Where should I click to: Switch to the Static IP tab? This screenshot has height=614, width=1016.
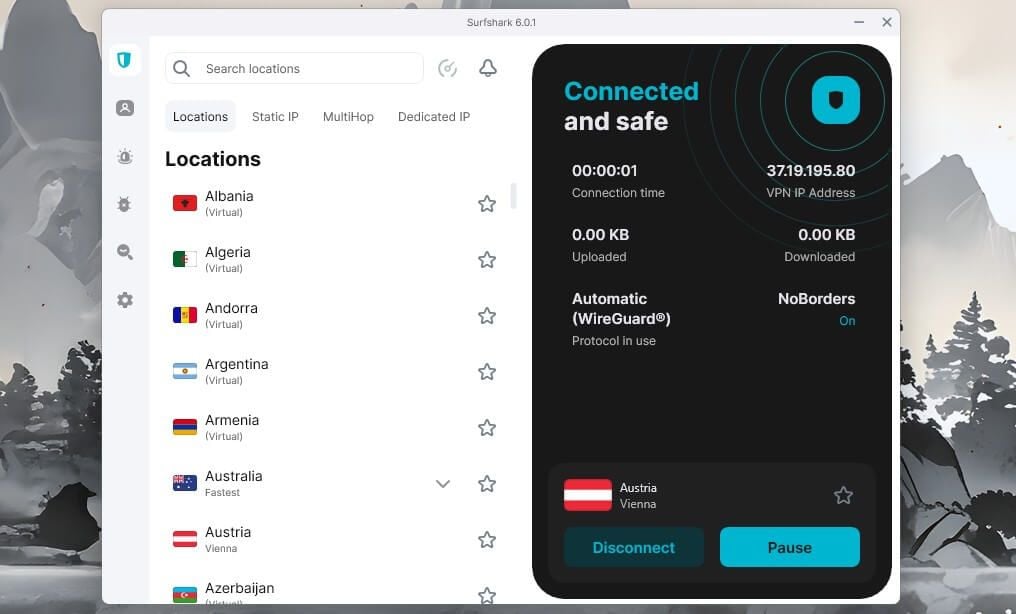point(275,117)
